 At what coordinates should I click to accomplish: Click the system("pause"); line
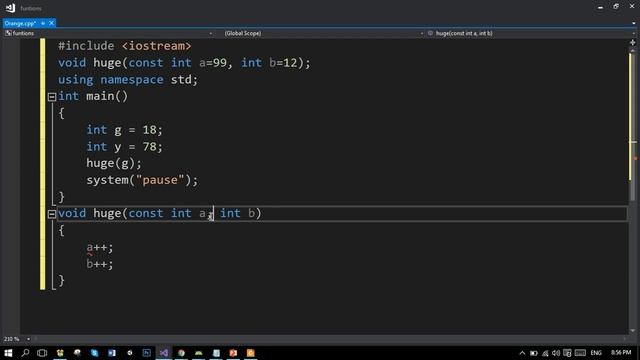pos(142,180)
